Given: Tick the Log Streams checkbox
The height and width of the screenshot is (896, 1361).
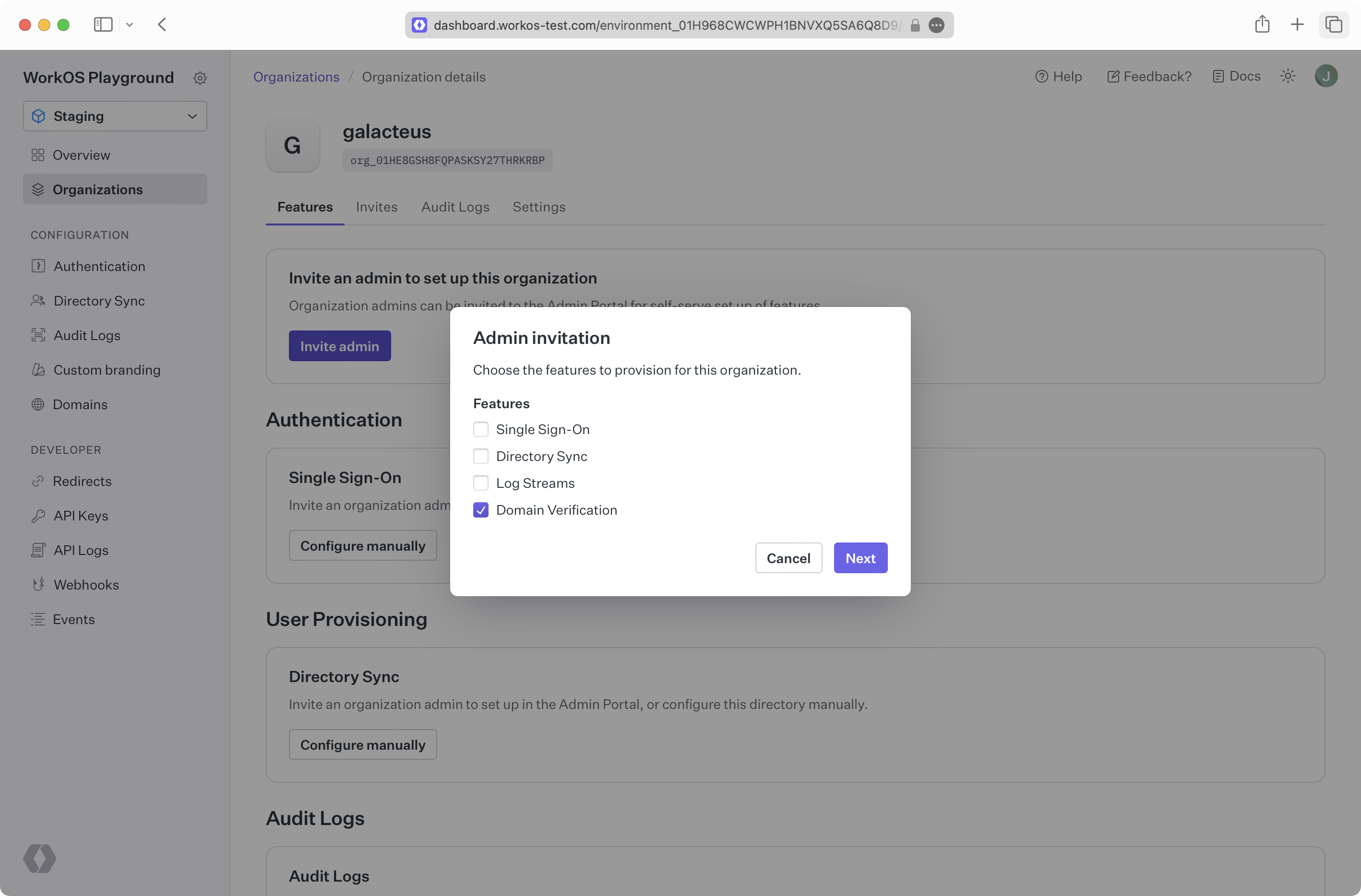Looking at the screenshot, I should click(481, 483).
